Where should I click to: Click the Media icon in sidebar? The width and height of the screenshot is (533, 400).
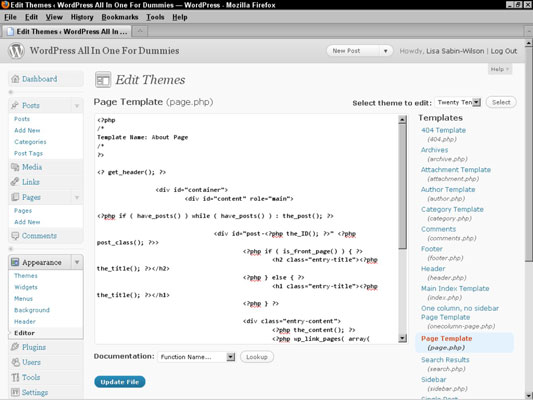pyautogui.click(x=15, y=167)
